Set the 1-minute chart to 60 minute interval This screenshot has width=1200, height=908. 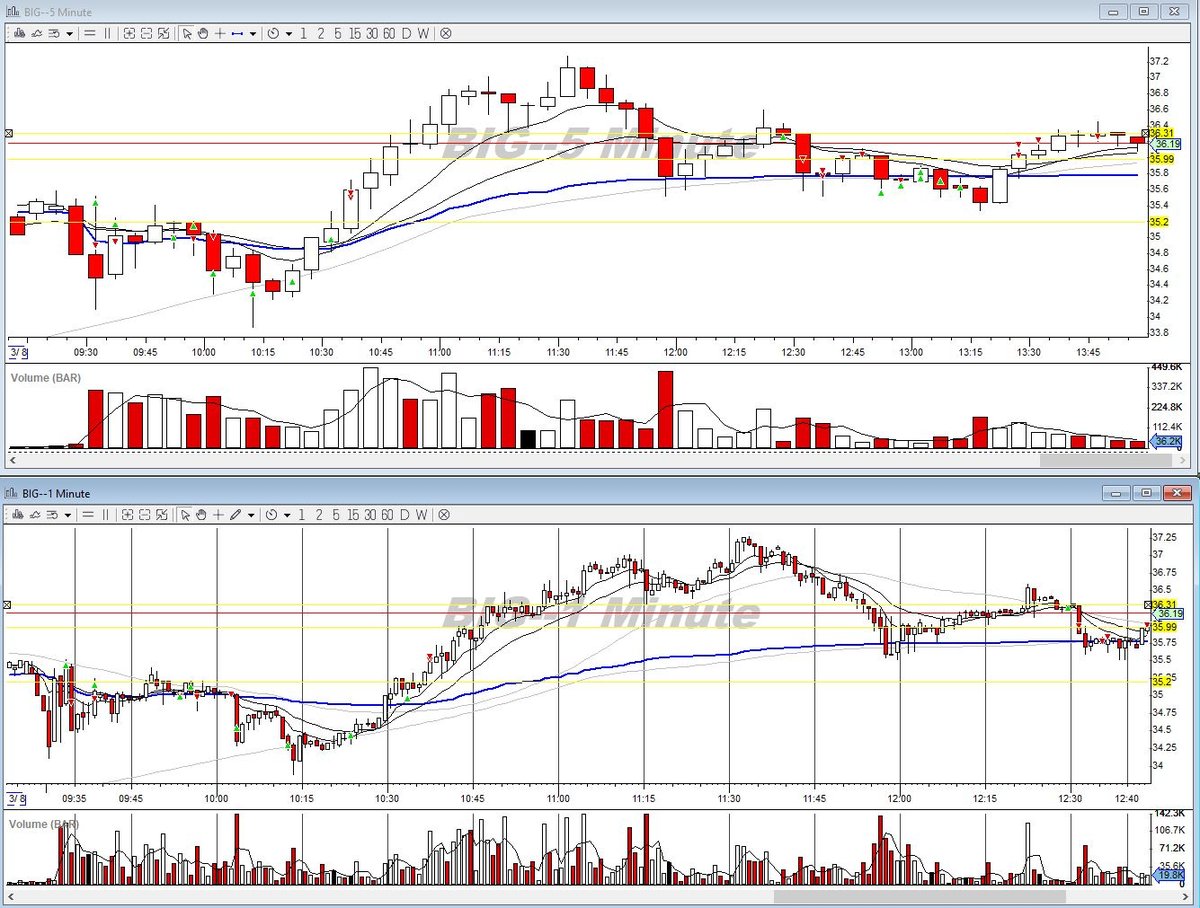click(x=388, y=516)
